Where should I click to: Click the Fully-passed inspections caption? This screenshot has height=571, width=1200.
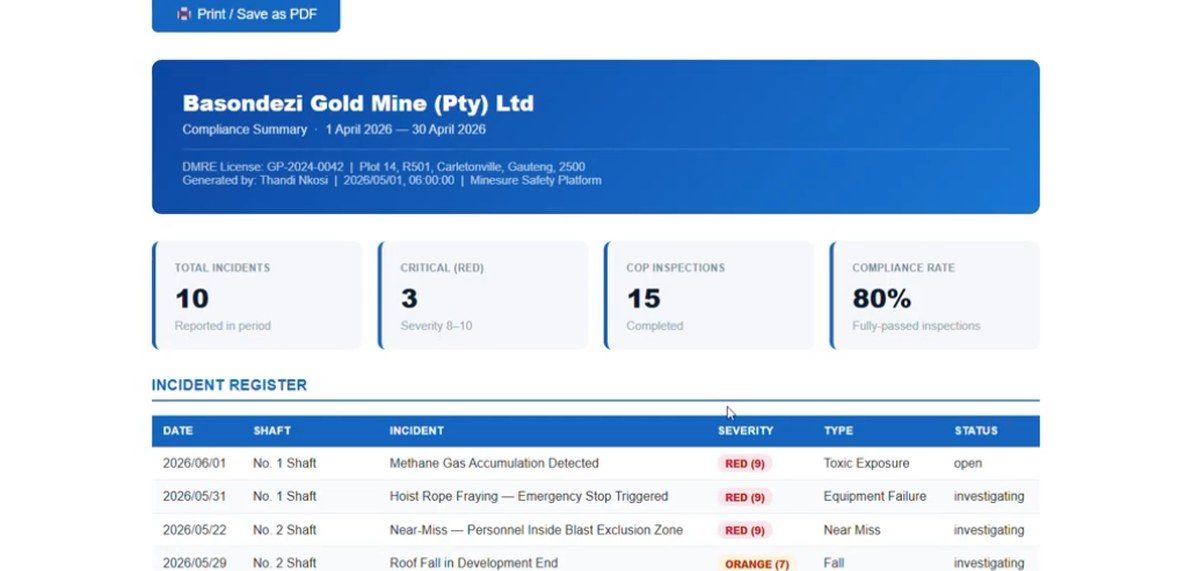click(916, 326)
